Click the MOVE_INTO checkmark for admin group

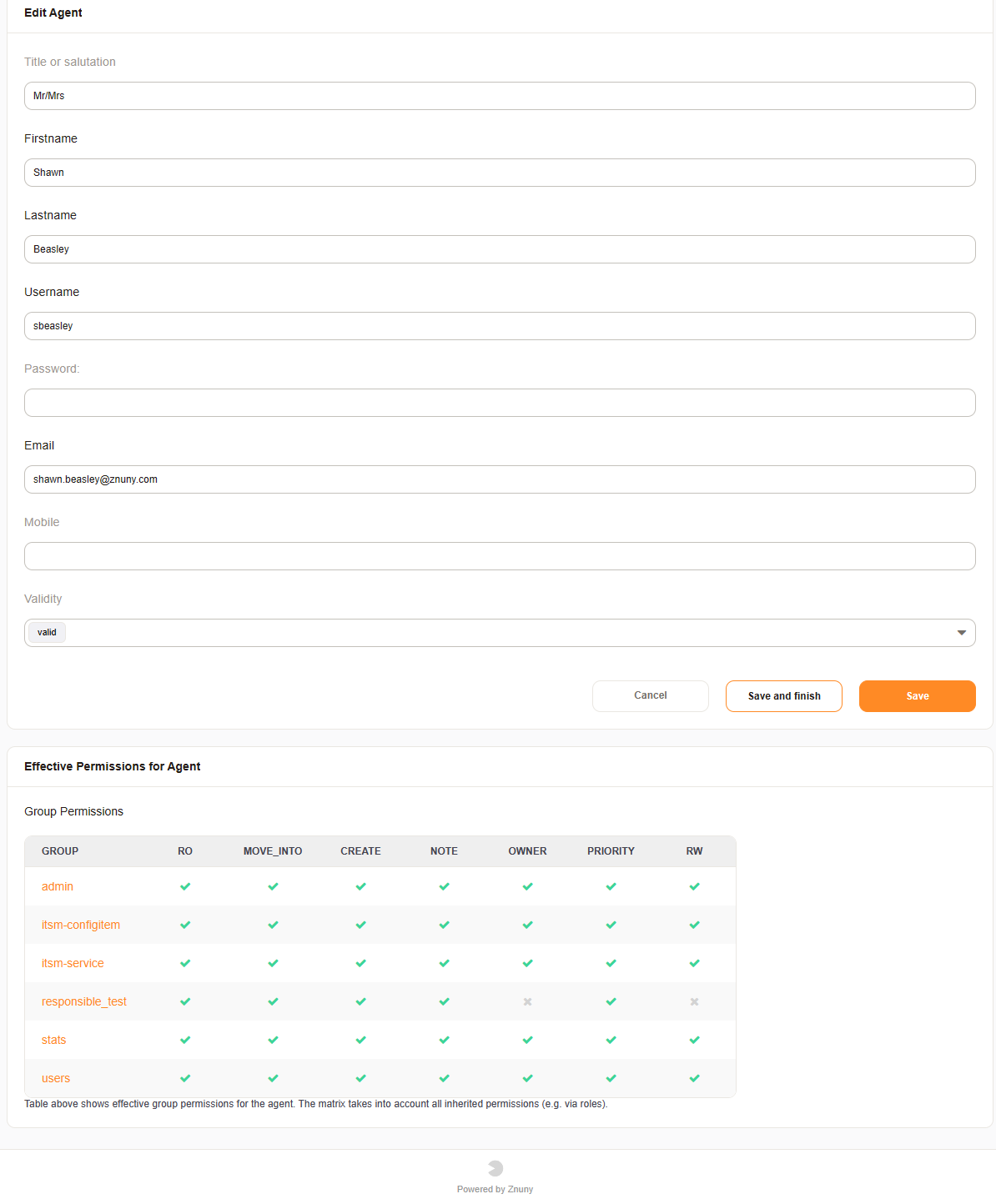[273, 886]
